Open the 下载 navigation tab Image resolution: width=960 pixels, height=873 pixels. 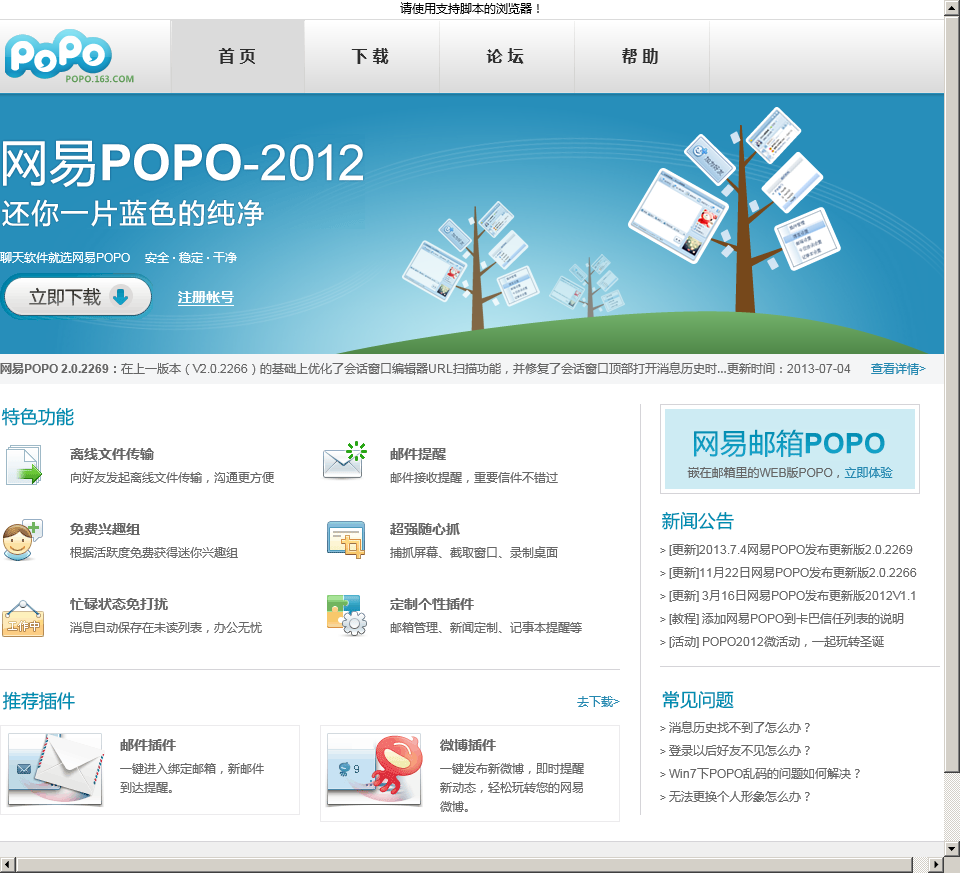372,56
